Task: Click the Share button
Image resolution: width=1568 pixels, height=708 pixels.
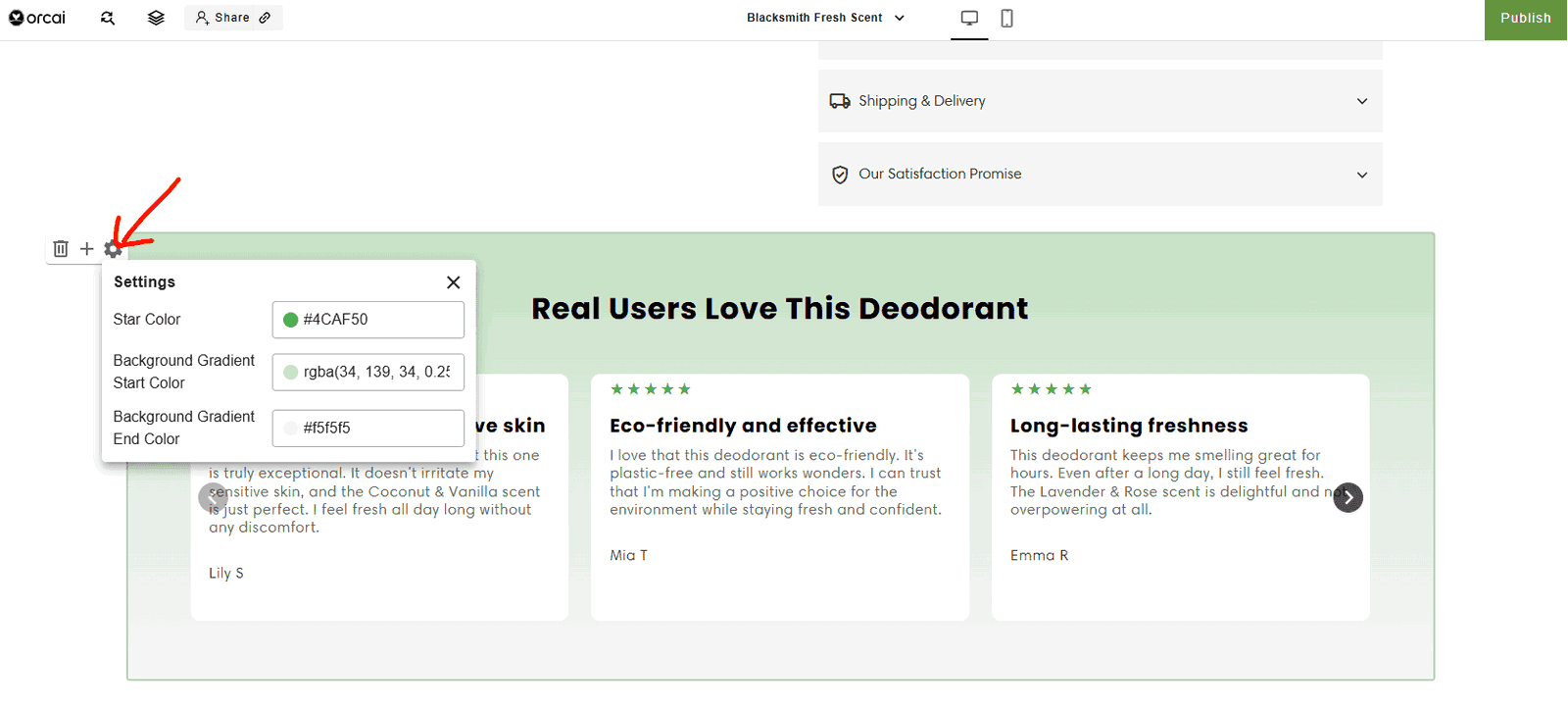Action: 233,18
